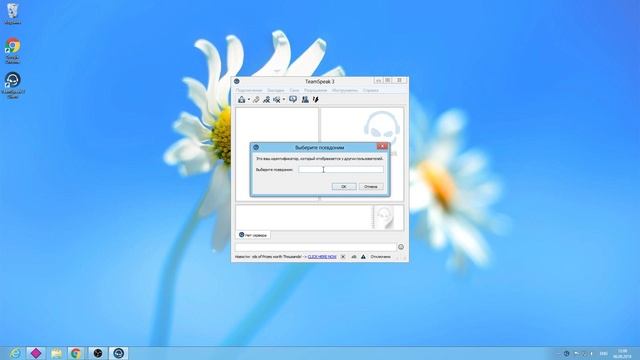This screenshot has height=360, width=640.
Task: Click the Subscribe to all channels icon
Action: [267, 99]
